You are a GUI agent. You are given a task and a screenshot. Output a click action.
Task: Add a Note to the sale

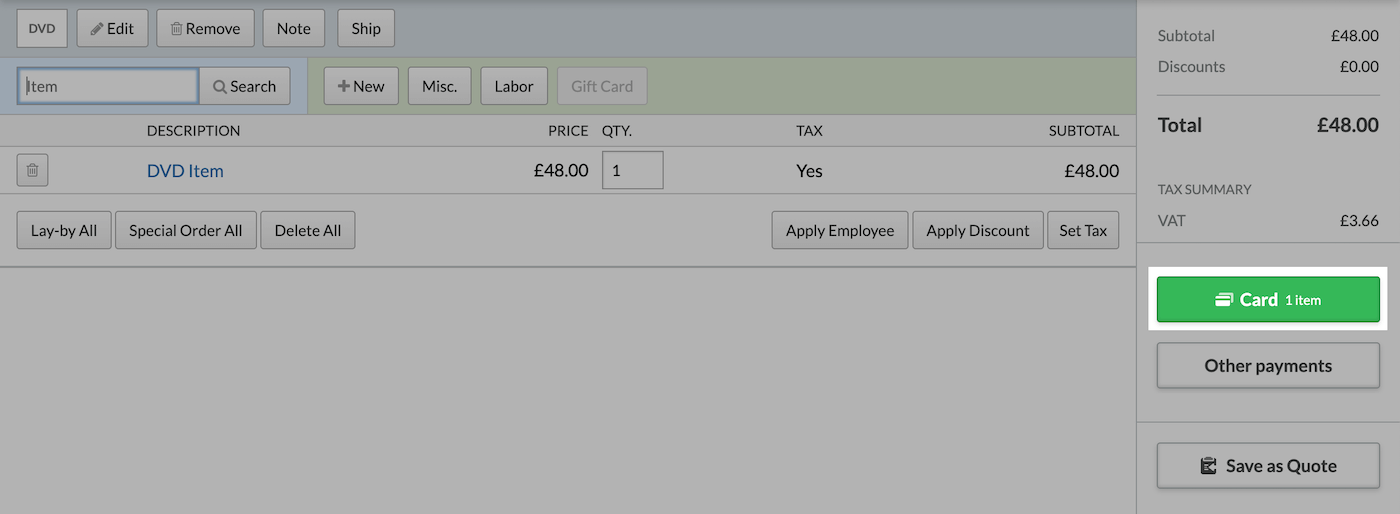coord(294,29)
